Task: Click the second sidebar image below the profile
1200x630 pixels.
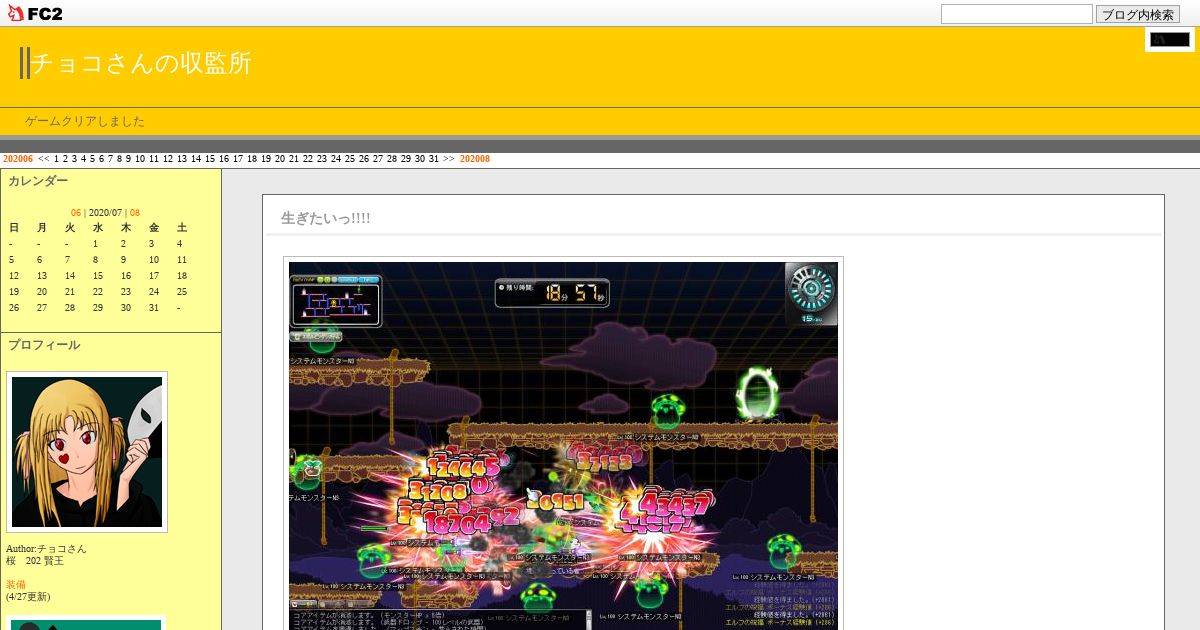Action: point(87,624)
